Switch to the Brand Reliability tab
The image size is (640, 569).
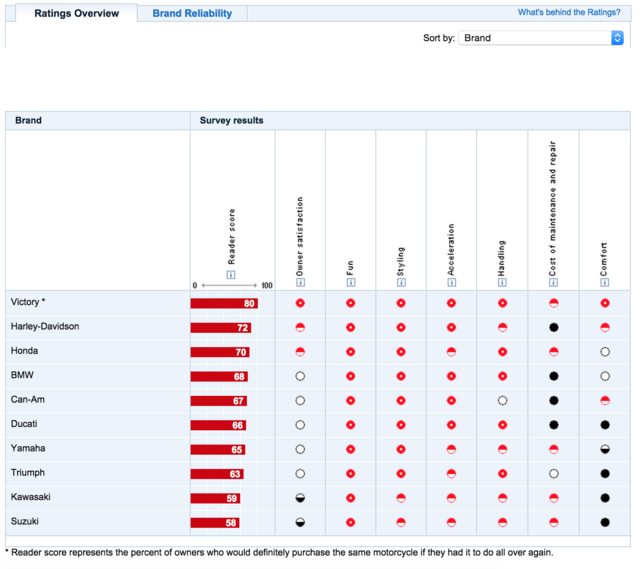point(192,14)
